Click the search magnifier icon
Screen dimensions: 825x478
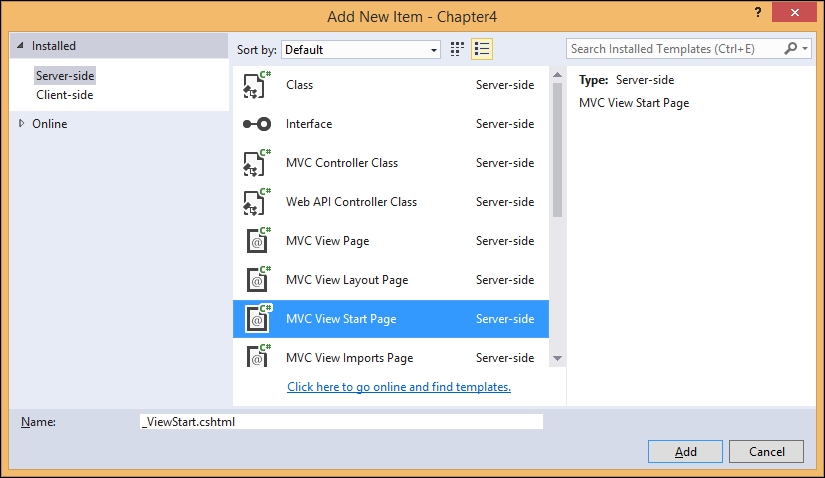point(790,48)
